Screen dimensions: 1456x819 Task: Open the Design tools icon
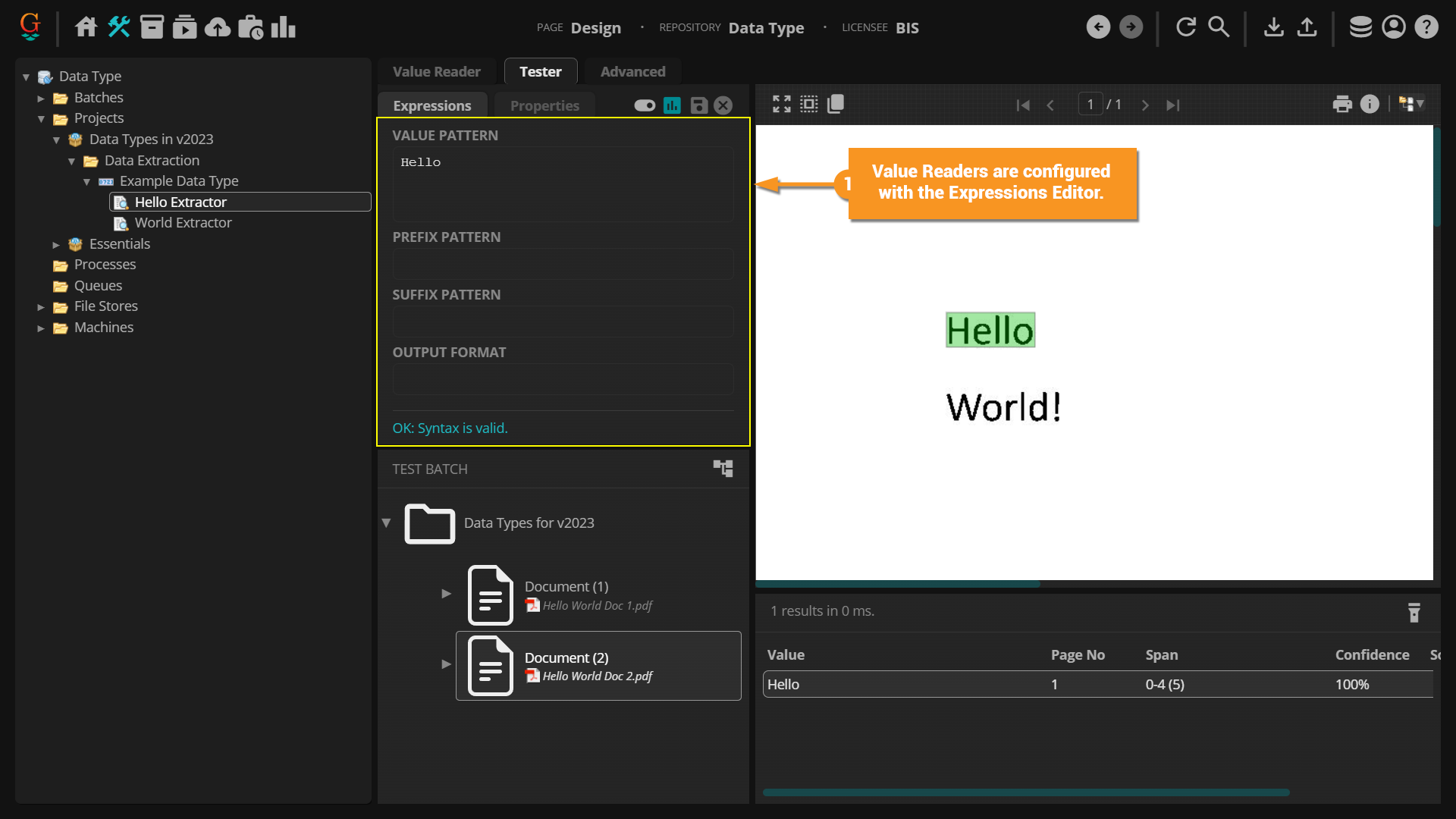[x=119, y=27]
